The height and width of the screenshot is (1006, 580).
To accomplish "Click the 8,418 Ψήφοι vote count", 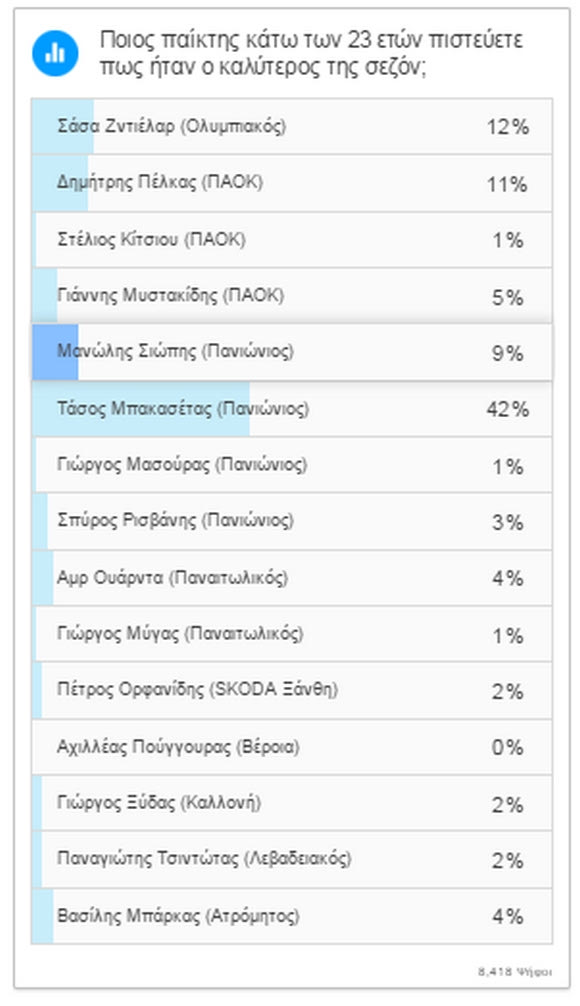I will pyautogui.click(x=515, y=971).
